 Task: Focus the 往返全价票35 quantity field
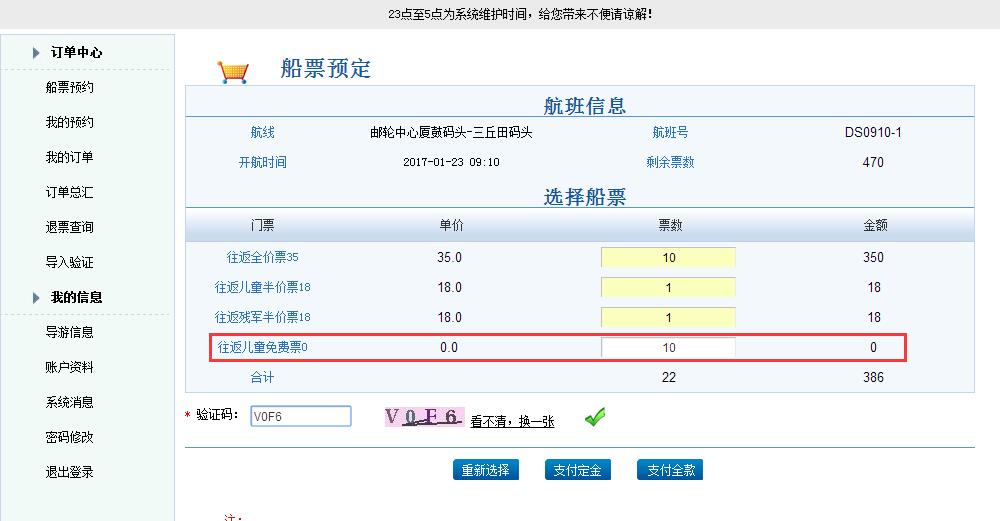click(668, 258)
